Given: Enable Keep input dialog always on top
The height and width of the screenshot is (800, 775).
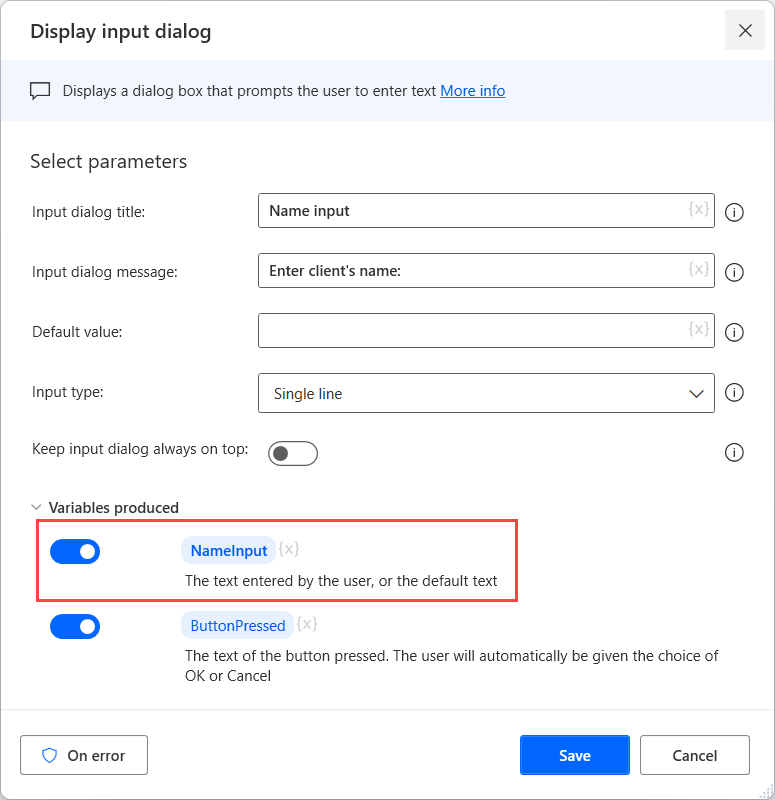Looking at the screenshot, I should click(293, 453).
